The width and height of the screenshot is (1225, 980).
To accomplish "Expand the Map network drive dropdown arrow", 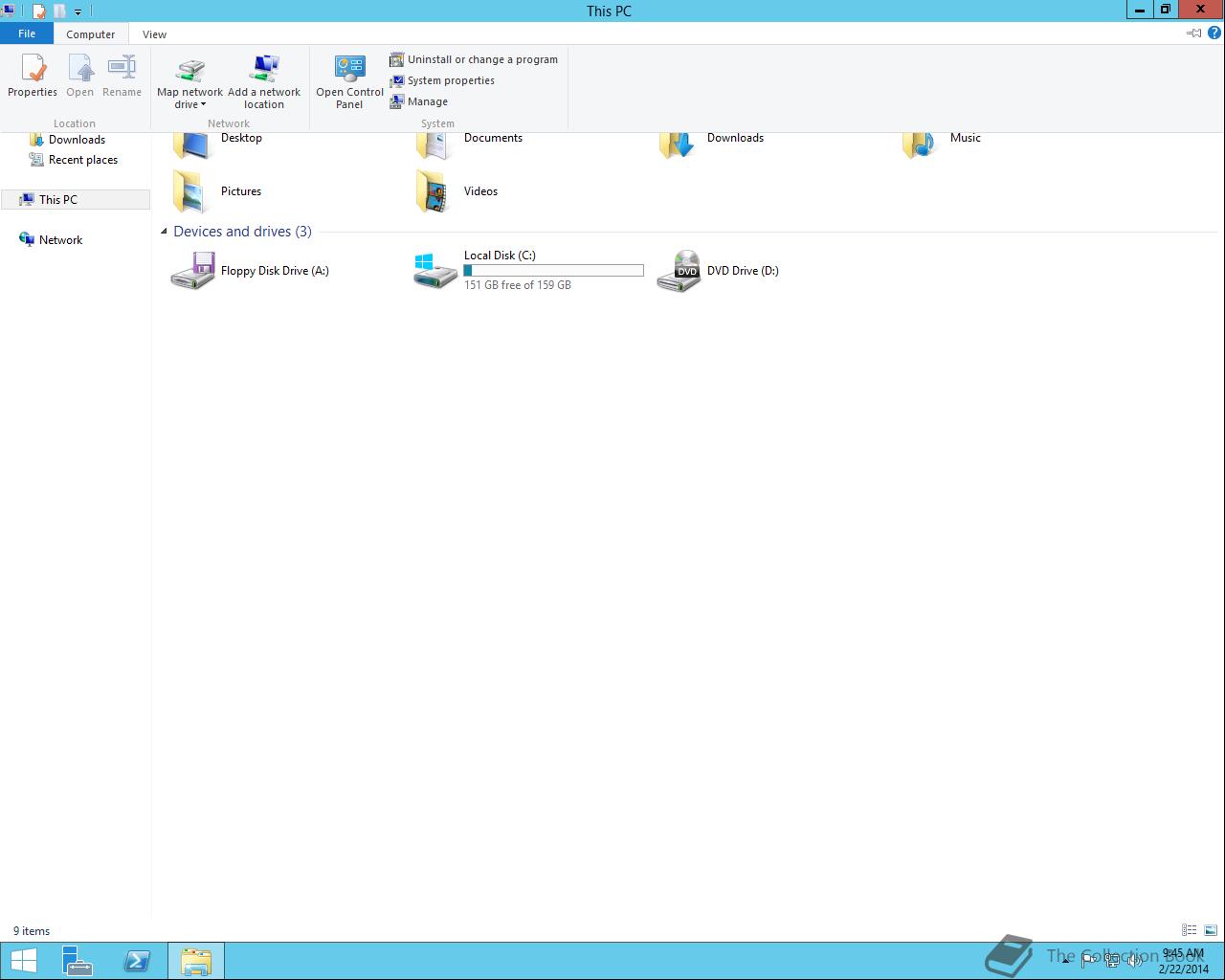I will 203,105.
